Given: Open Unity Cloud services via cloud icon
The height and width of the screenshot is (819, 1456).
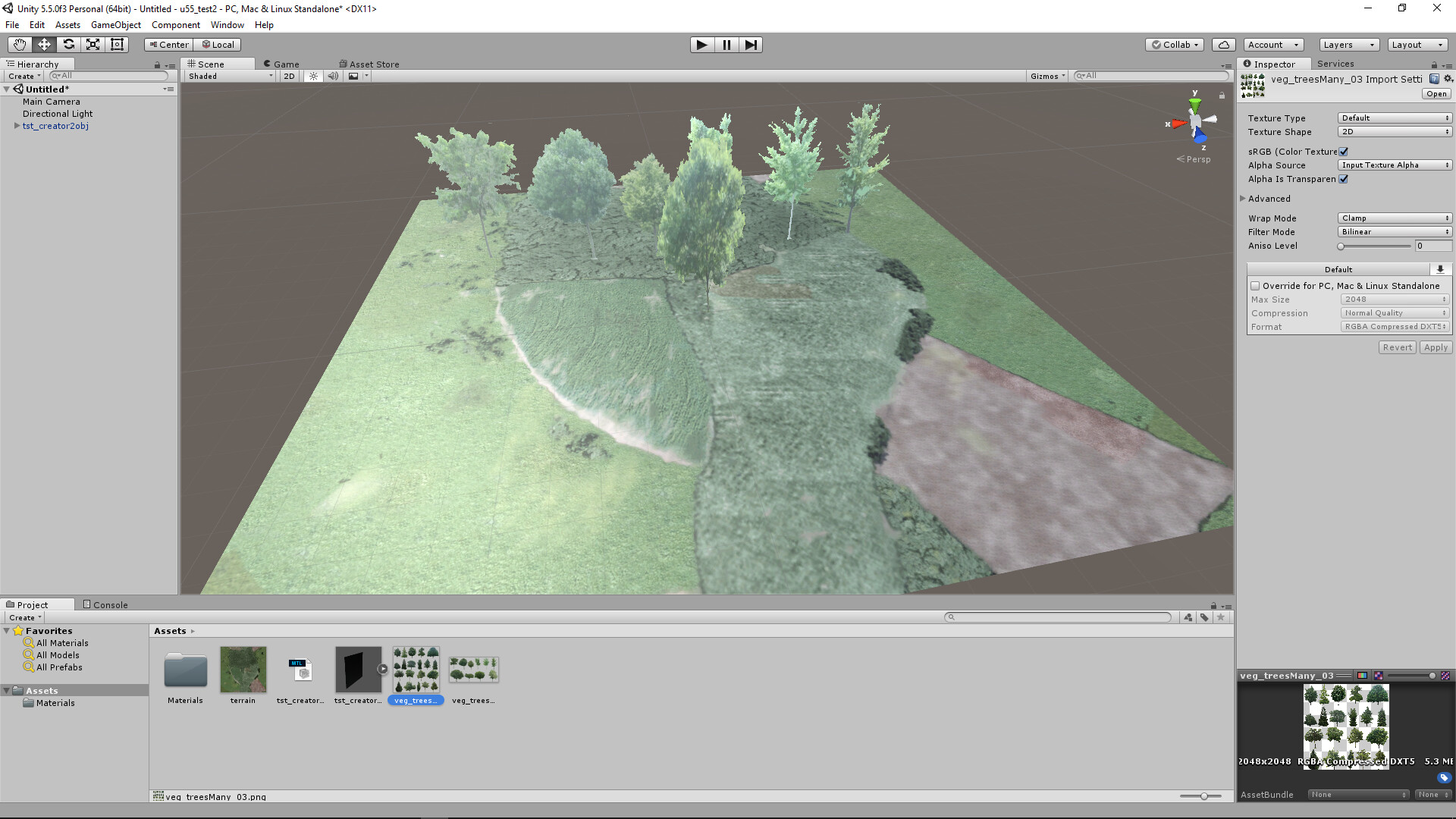Looking at the screenshot, I should click(1223, 45).
